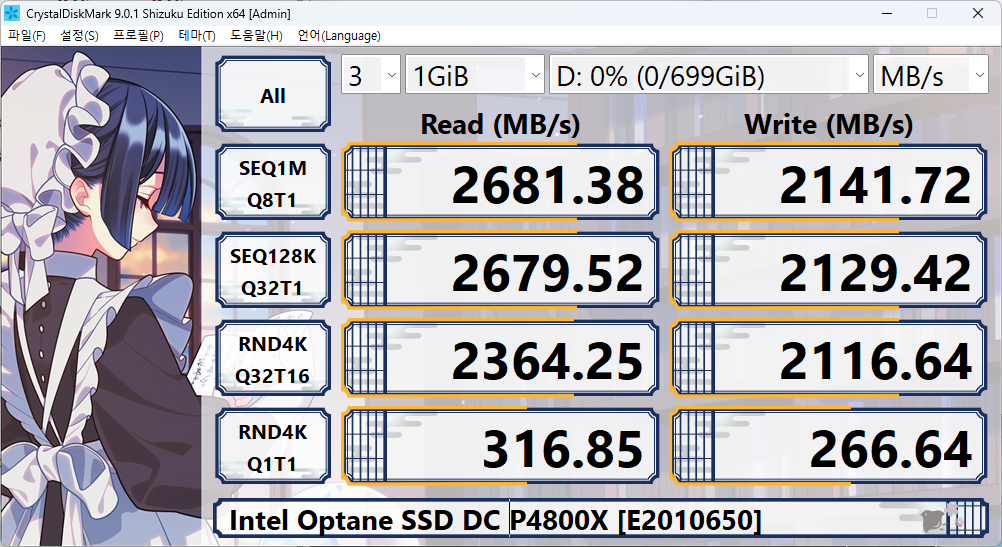The width and height of the screenshot is (1002, 547).
Task: Run the RND4K Q32T16 benchmark
Action: click(x=273, y=359)
